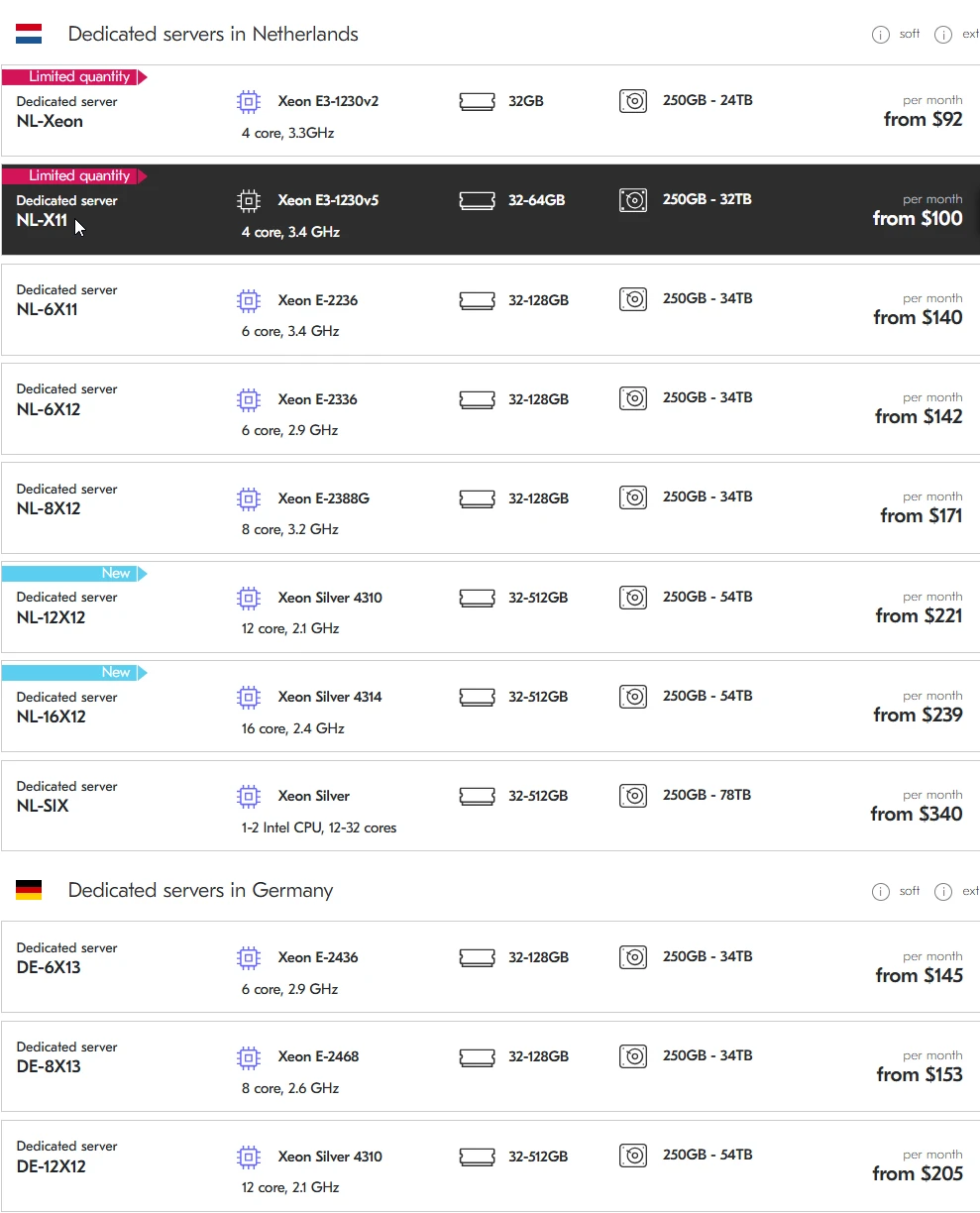Click the Germany flag icon
Viewport: 980px width, 1213px height.
click(x=29, y=890)
